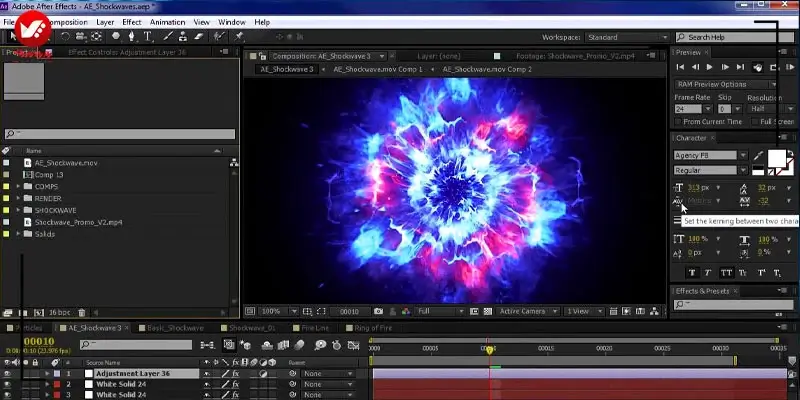Take a snapshot with the camera icon
Screen dimensions: 800x400
(x=378, y=311)
